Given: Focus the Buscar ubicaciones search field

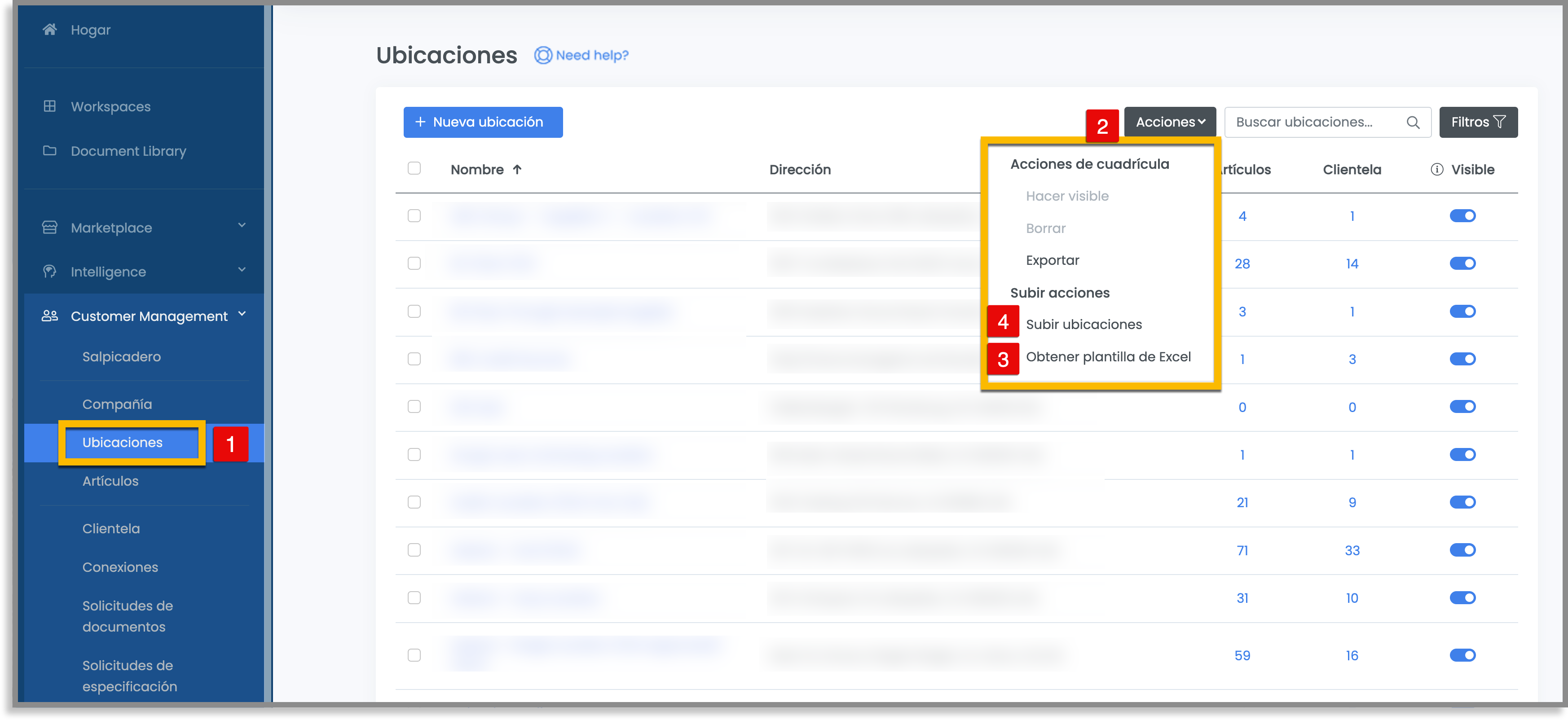Looking at the screenshot, I should [1327, 123].
